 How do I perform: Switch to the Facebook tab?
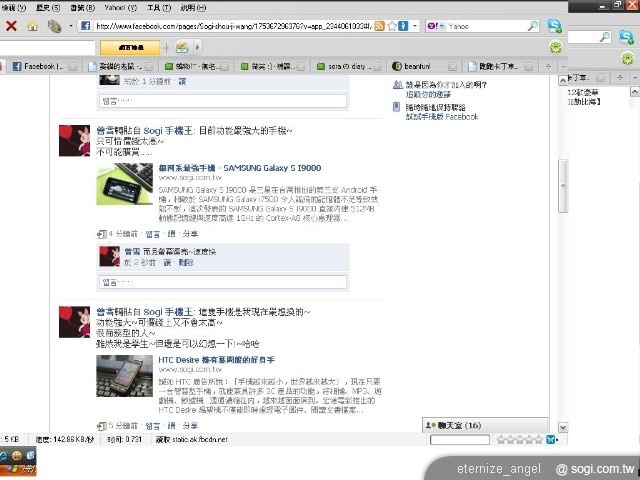tap(38, 66)
